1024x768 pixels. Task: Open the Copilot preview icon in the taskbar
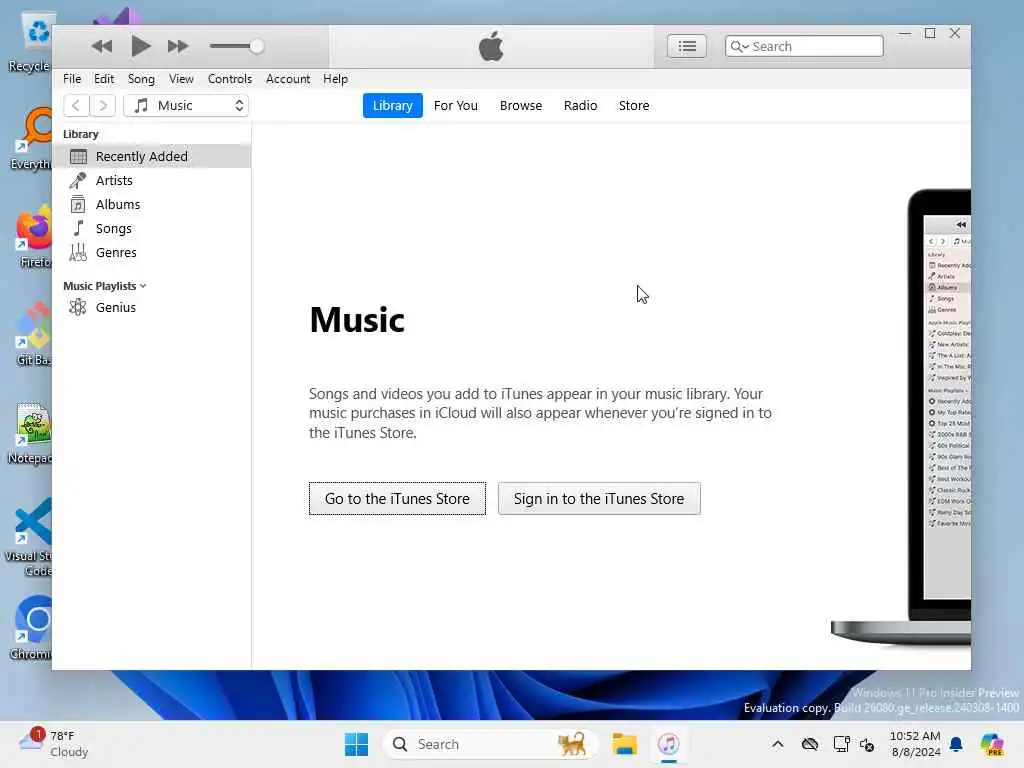[x=992, y=744]
